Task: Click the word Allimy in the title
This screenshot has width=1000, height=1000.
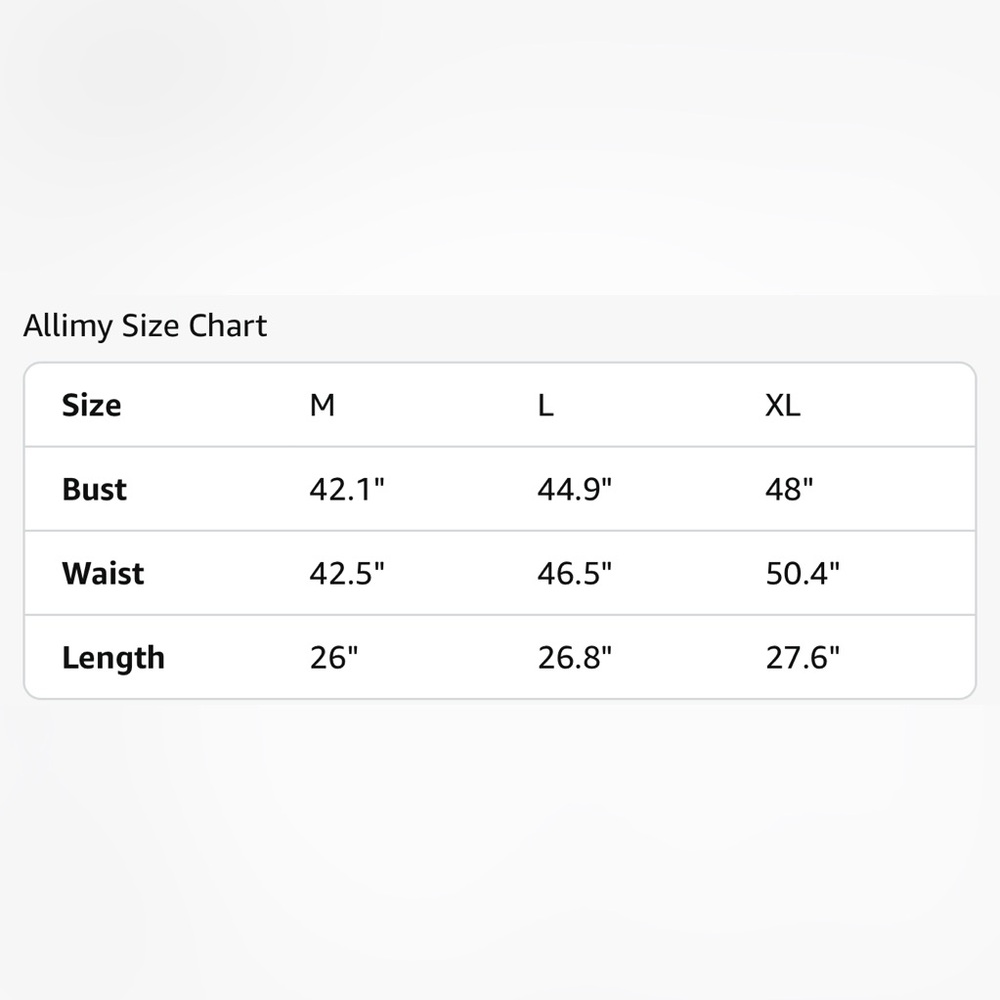Action: [68, 326]
